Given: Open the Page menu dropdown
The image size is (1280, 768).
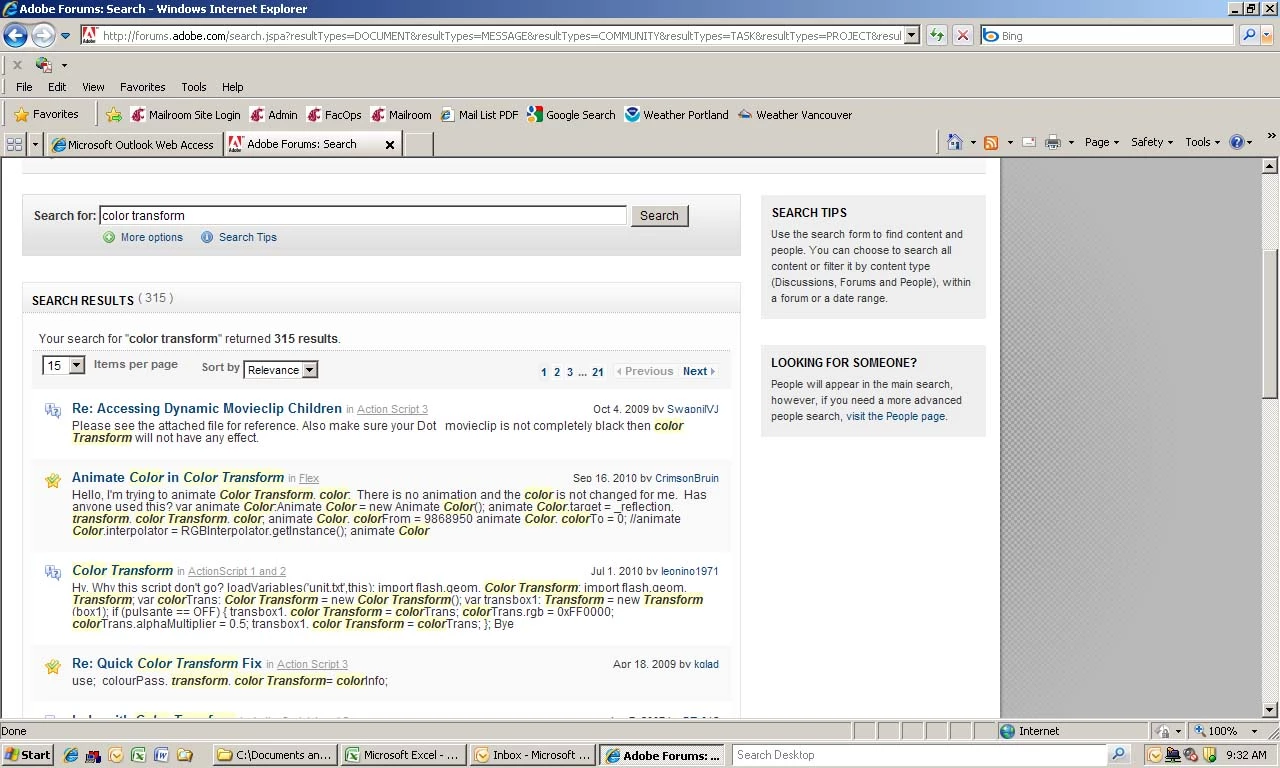Looking at the screenshot, I should point(1102,143).
